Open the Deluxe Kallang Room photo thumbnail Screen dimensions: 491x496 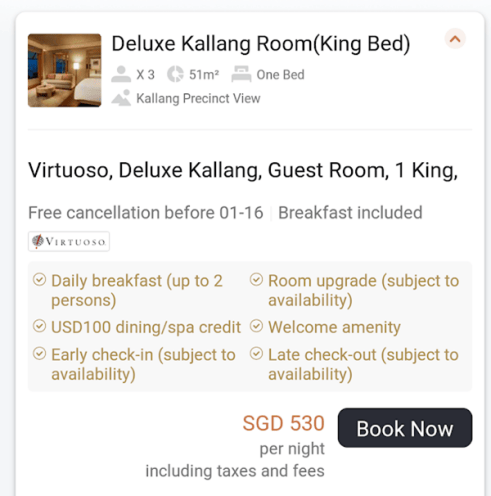[65, 70]
